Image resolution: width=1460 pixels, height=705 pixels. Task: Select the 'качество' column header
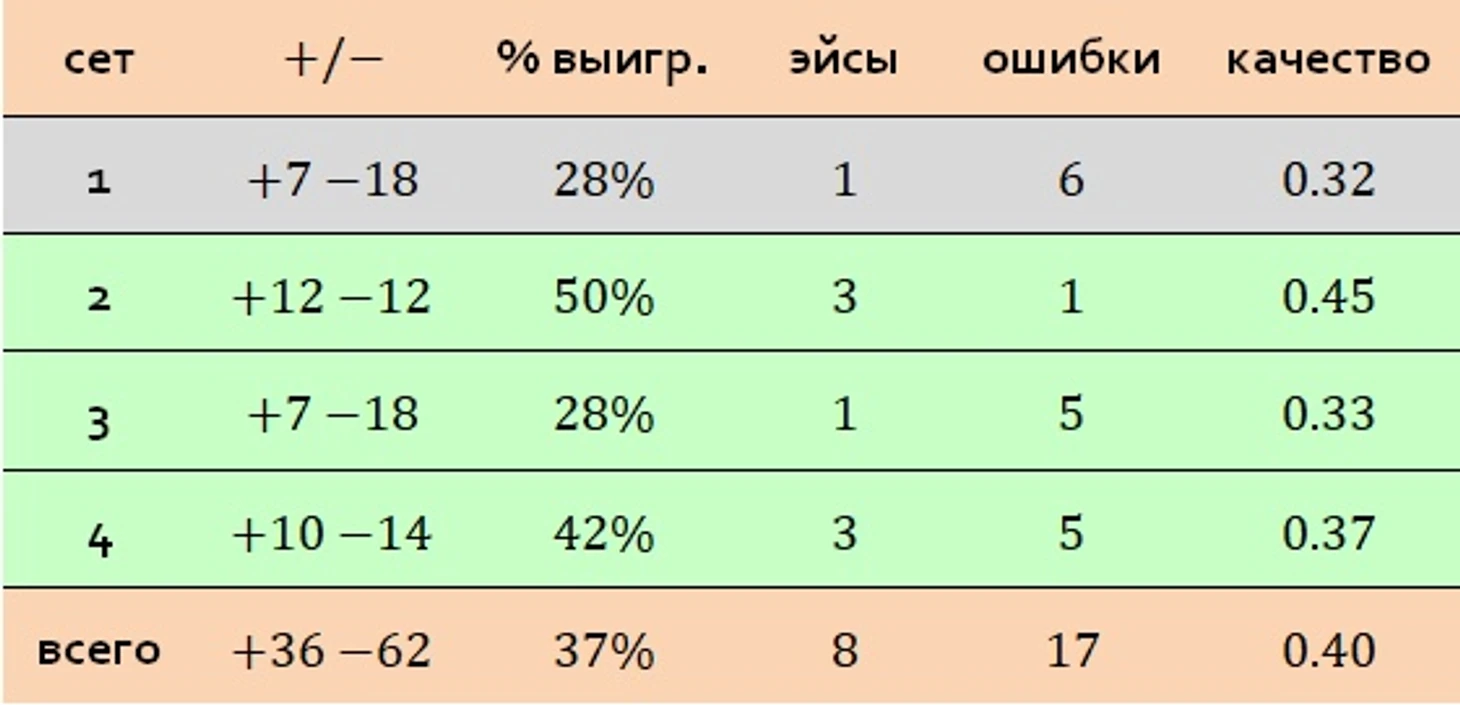click(1329, 61)
